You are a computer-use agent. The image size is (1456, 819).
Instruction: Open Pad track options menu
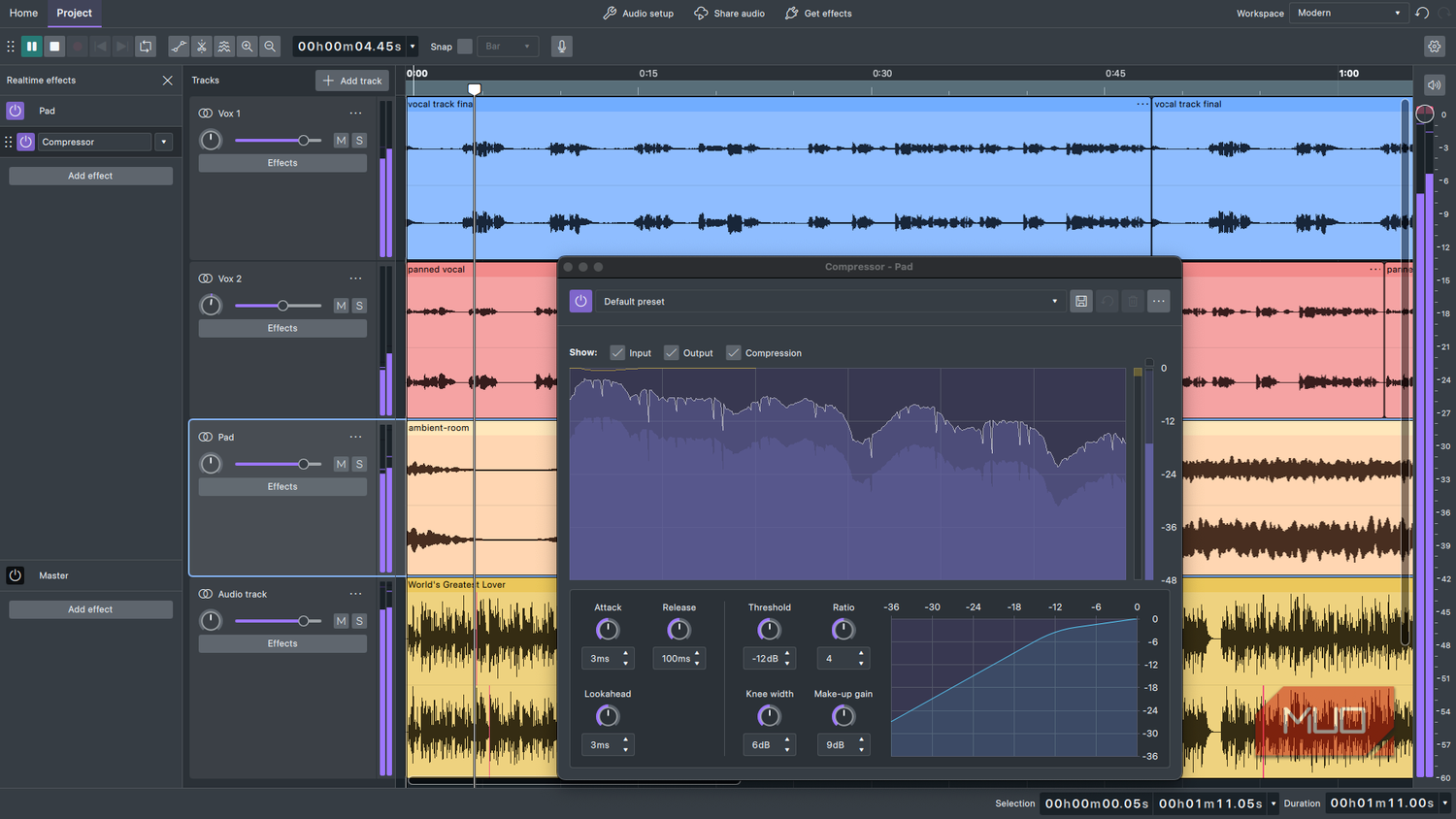click(x=355, y=437)
